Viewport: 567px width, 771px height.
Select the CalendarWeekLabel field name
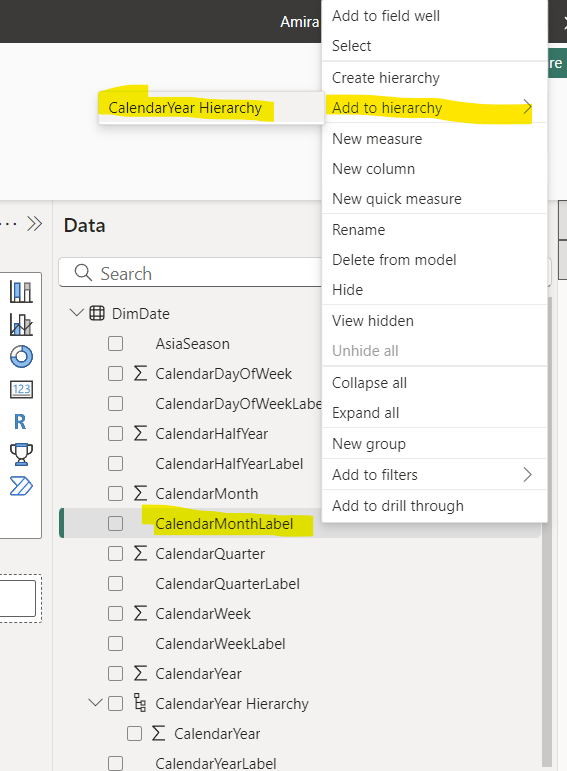click(220, 644)
